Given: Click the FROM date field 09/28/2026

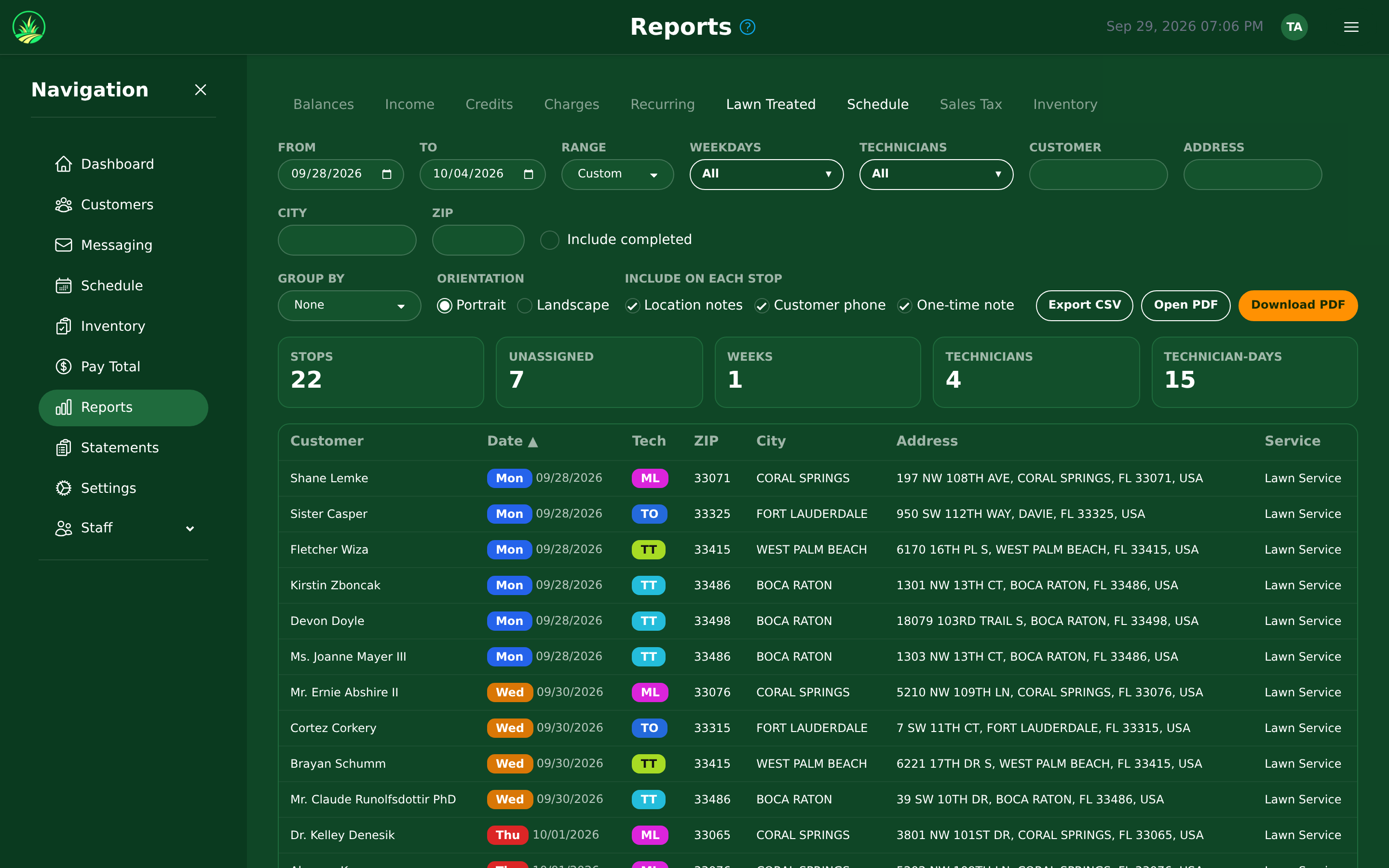Looking at the screenshot, I should click(340, 174).
